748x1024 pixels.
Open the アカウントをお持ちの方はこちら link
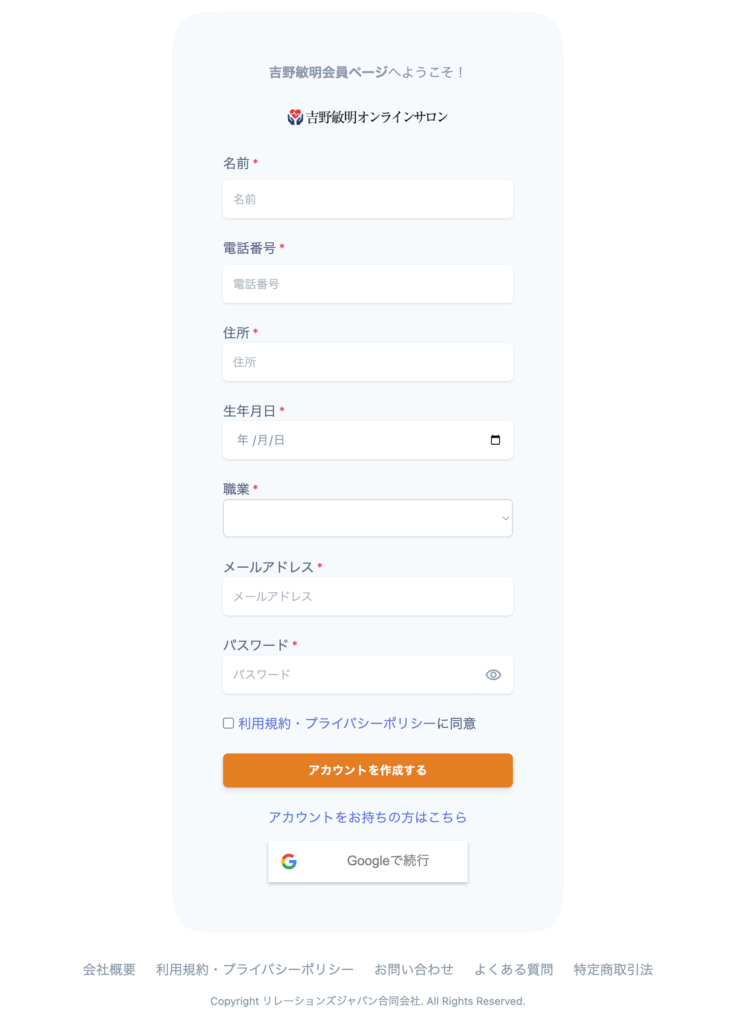pyautogui.click(x=367, y=817)
